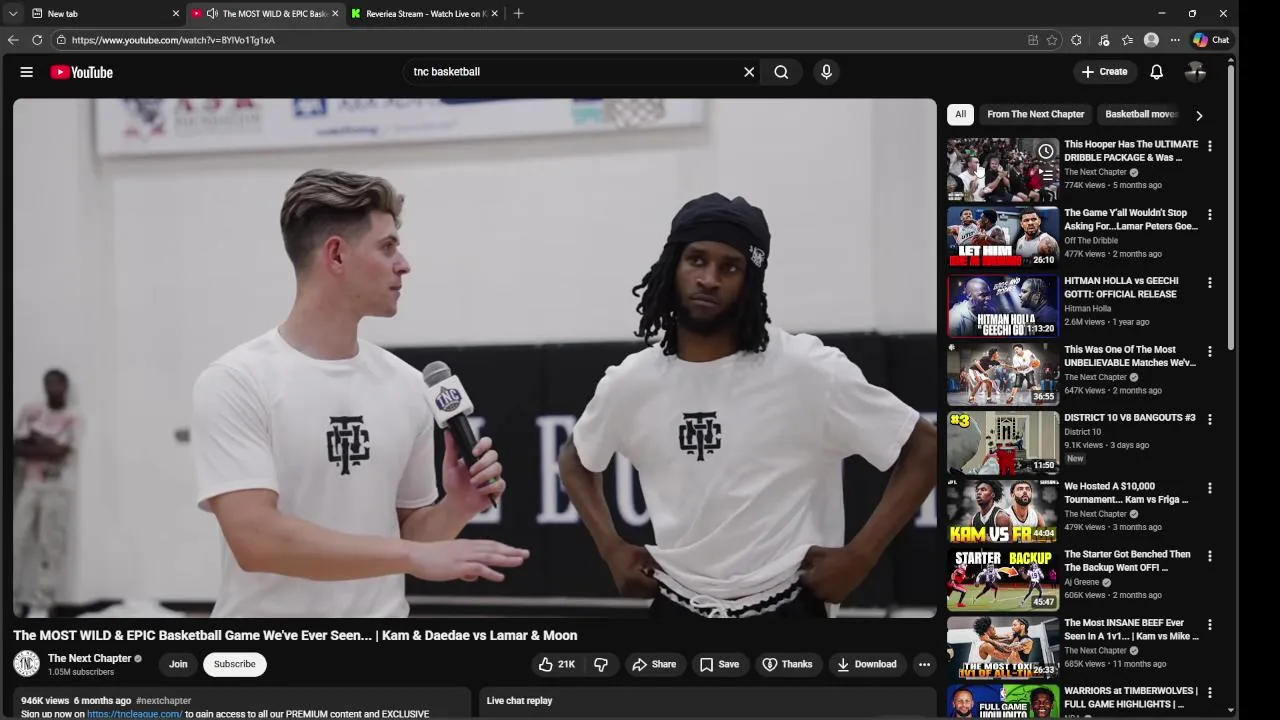Mute the tab via speaker icon
Screen dimensions: 1280x720
tap(212, 14)
